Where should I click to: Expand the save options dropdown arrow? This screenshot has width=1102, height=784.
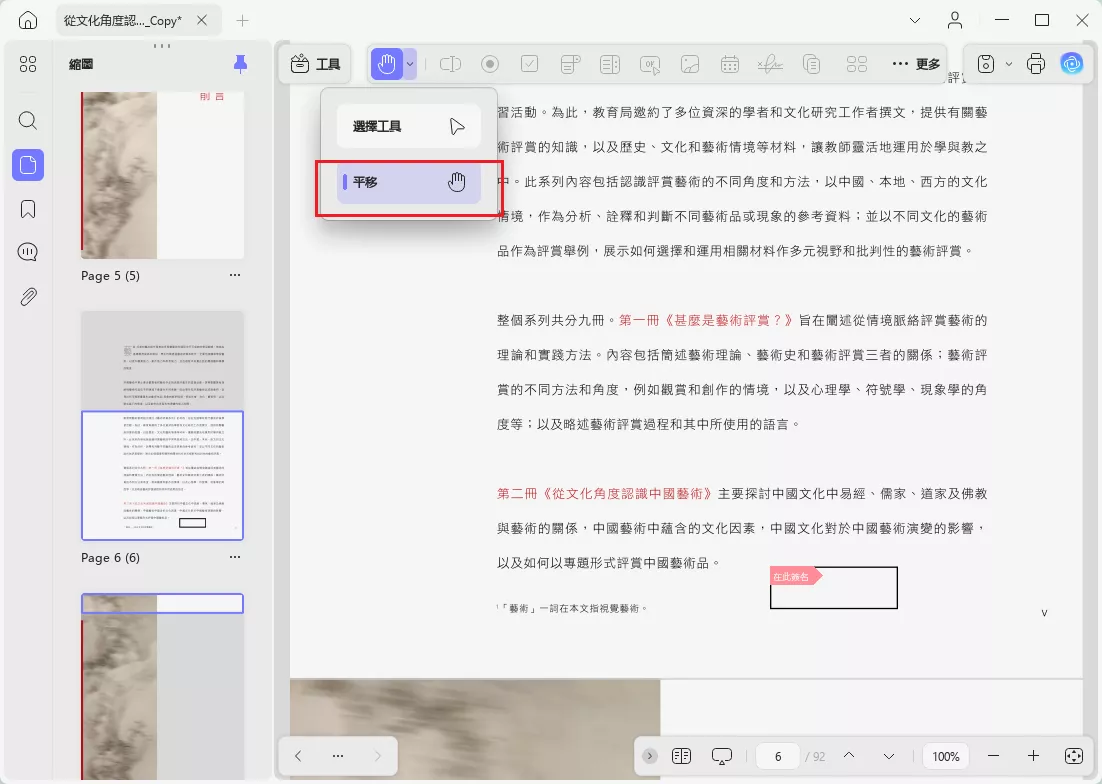tap(1009, 64)
